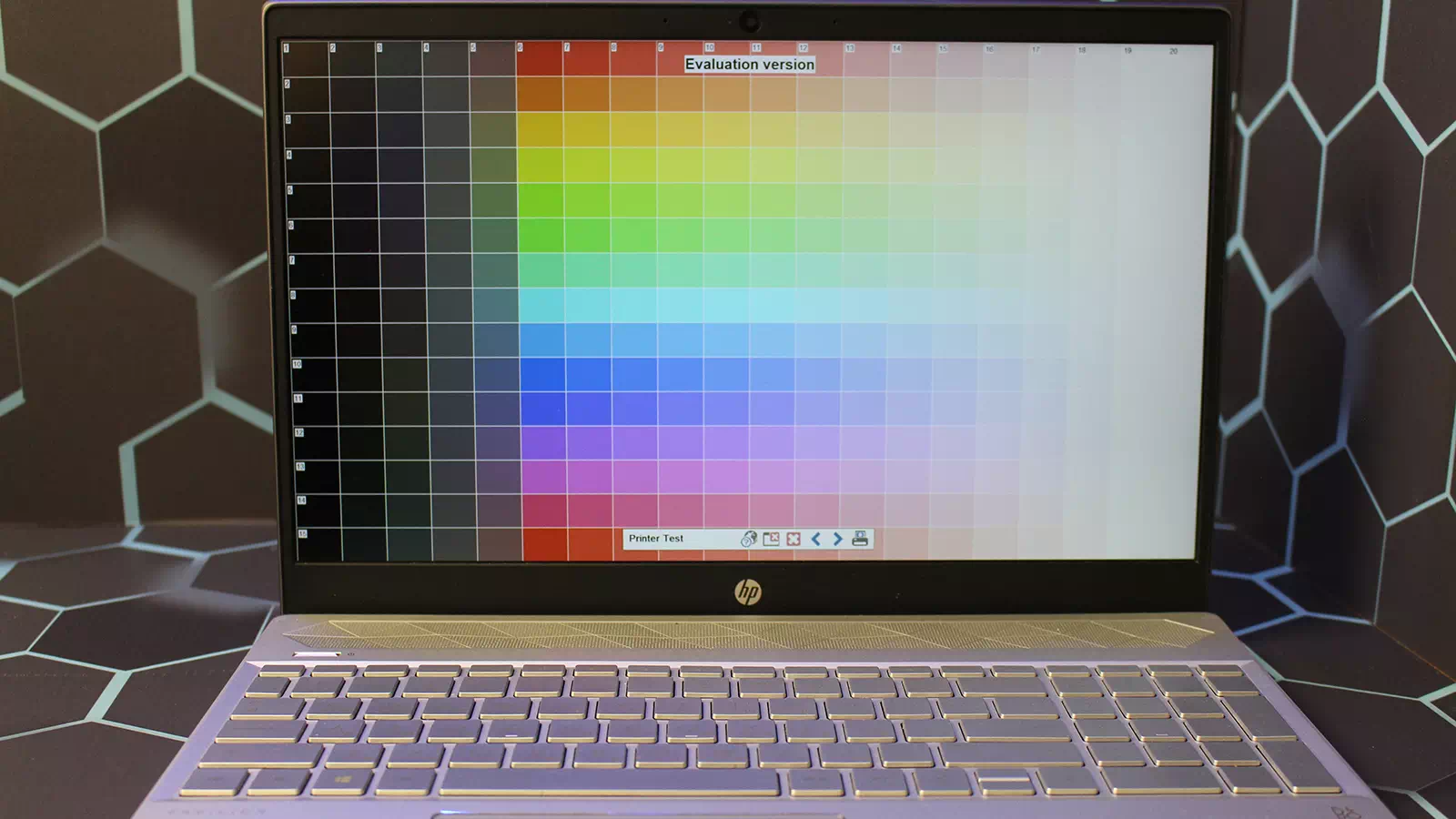Click the globe icon next to Printer Test
The image size is (1456, 819).
click(x=749, y=539)
